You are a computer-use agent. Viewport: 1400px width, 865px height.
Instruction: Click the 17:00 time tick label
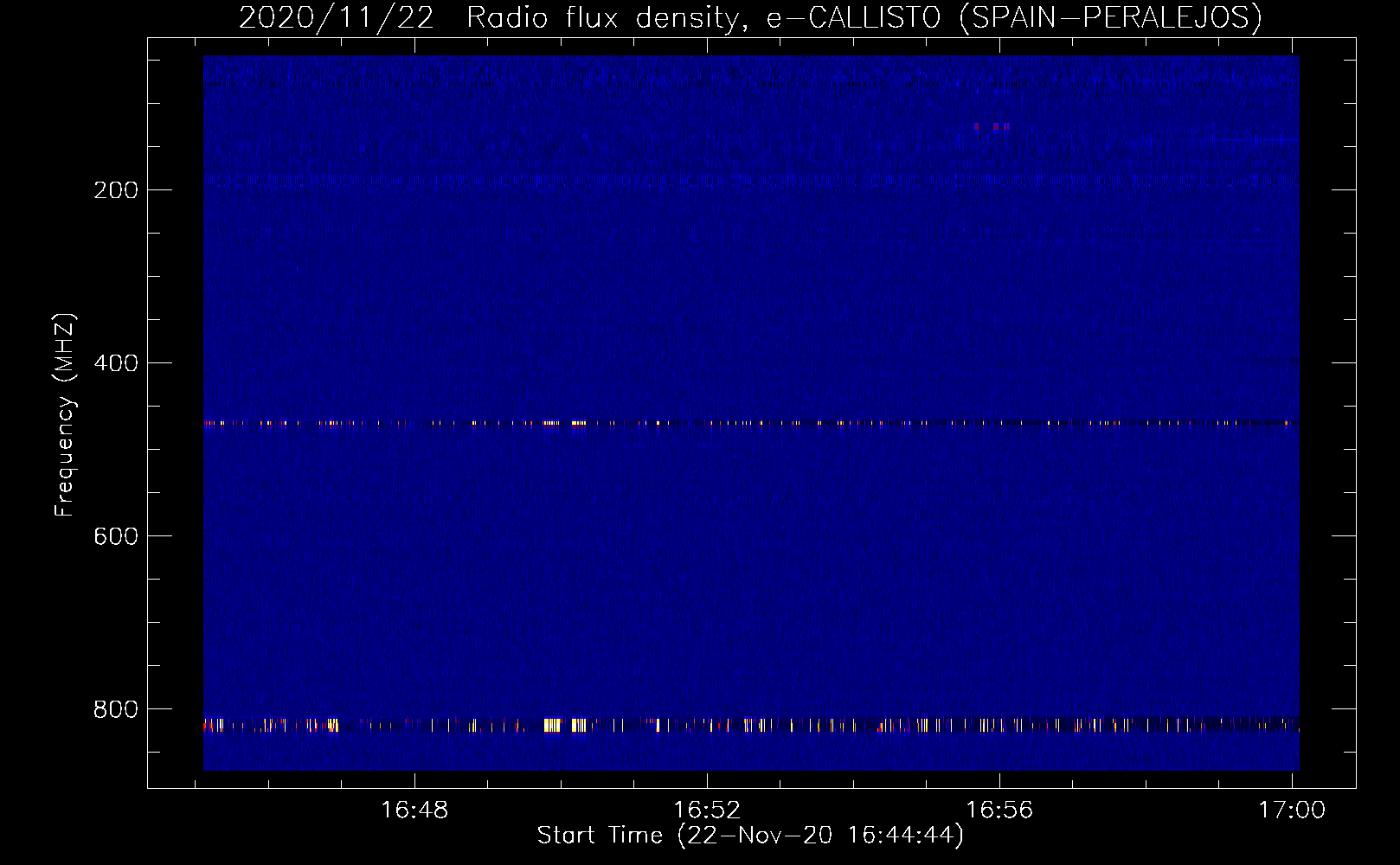(1292, 811)
